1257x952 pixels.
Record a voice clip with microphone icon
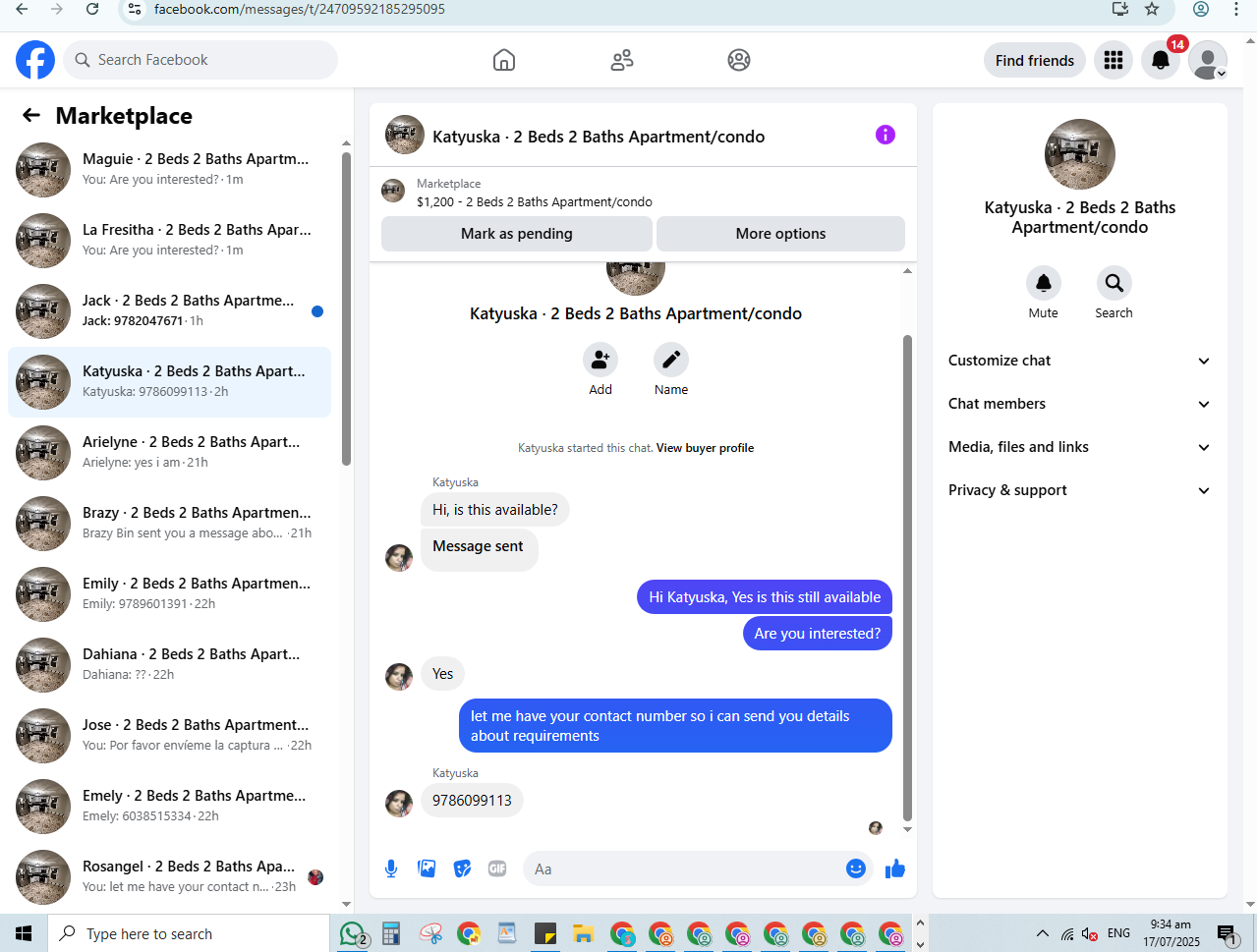(x=391, y=868)
